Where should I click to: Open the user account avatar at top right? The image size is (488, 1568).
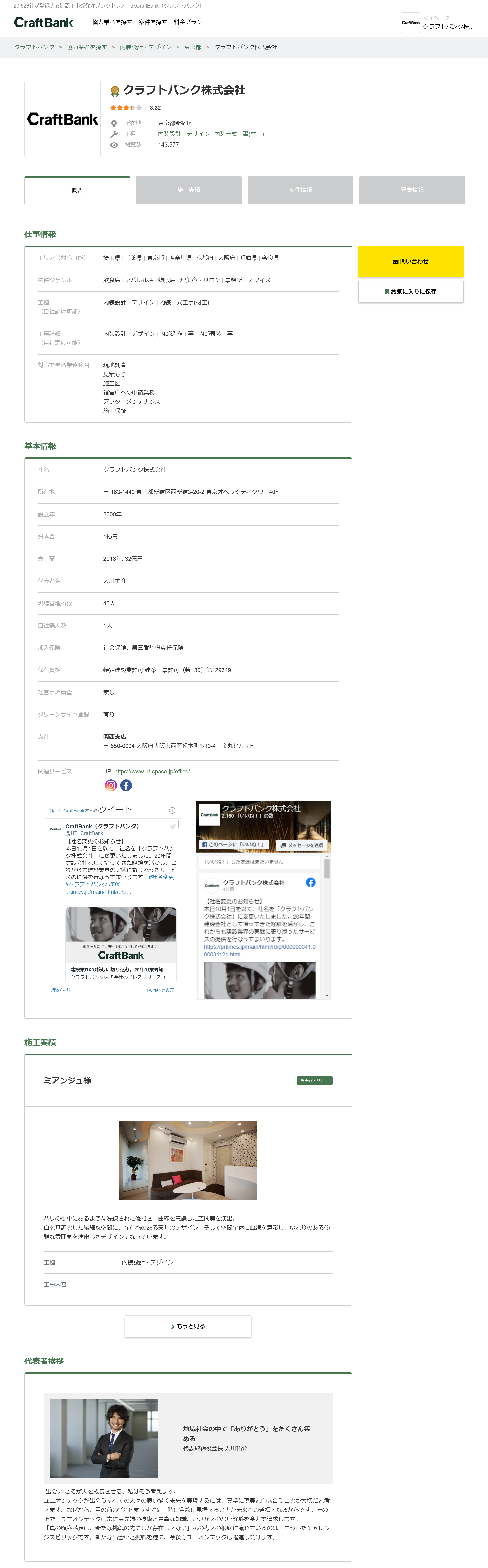tap(411, 22)
